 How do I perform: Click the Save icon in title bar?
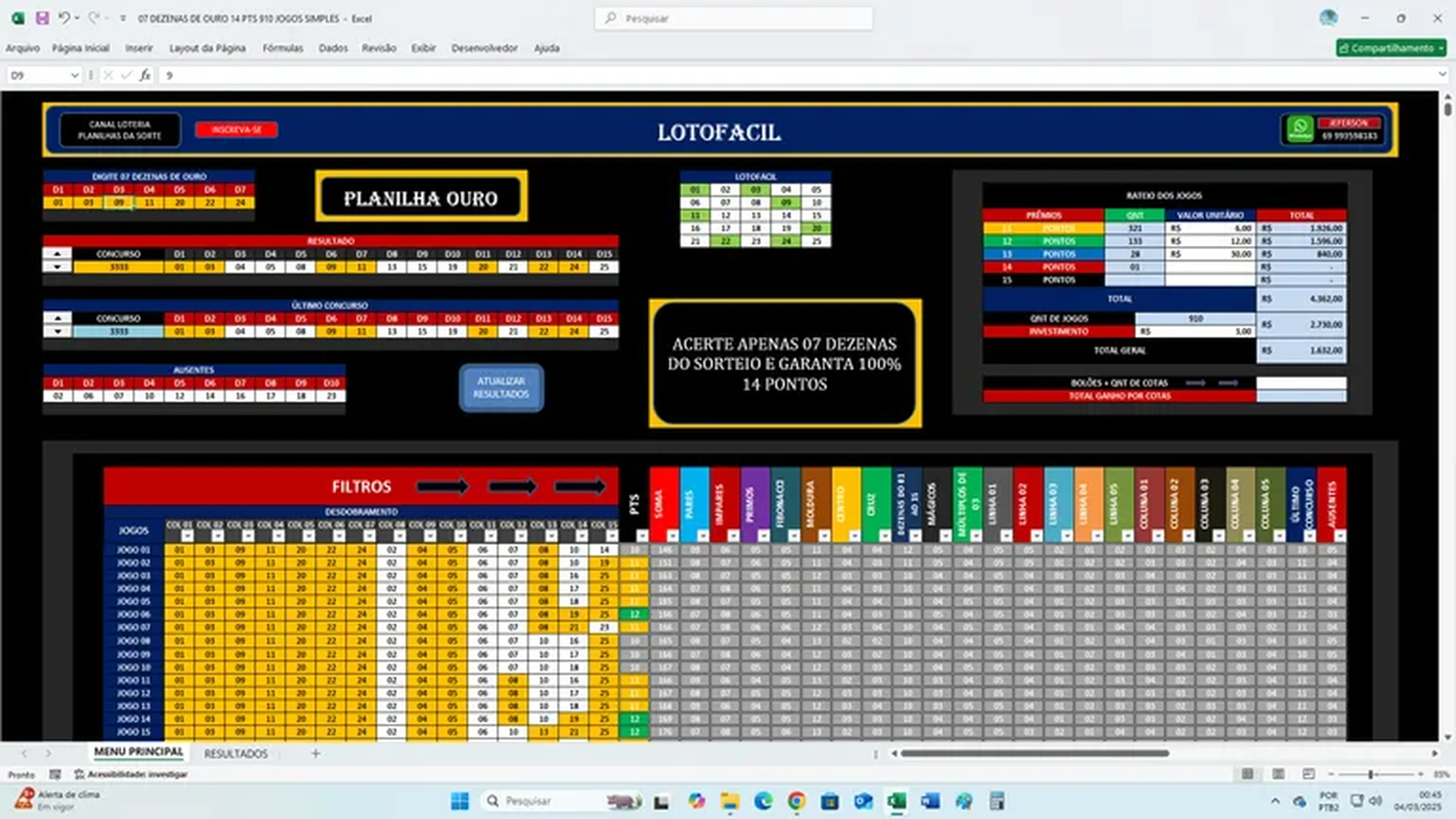pos(42,18)
